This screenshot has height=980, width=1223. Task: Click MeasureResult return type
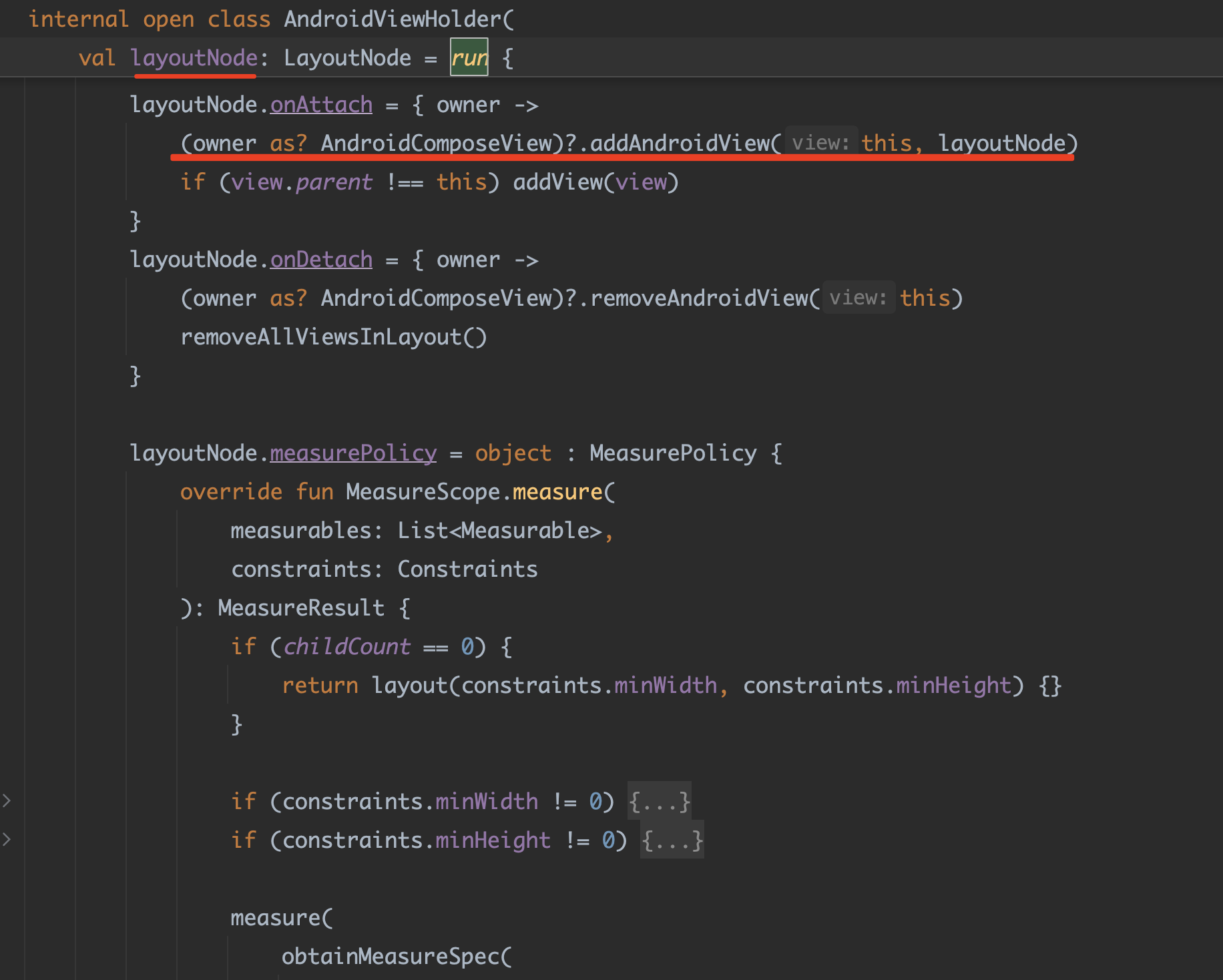[x=301, y=608]
